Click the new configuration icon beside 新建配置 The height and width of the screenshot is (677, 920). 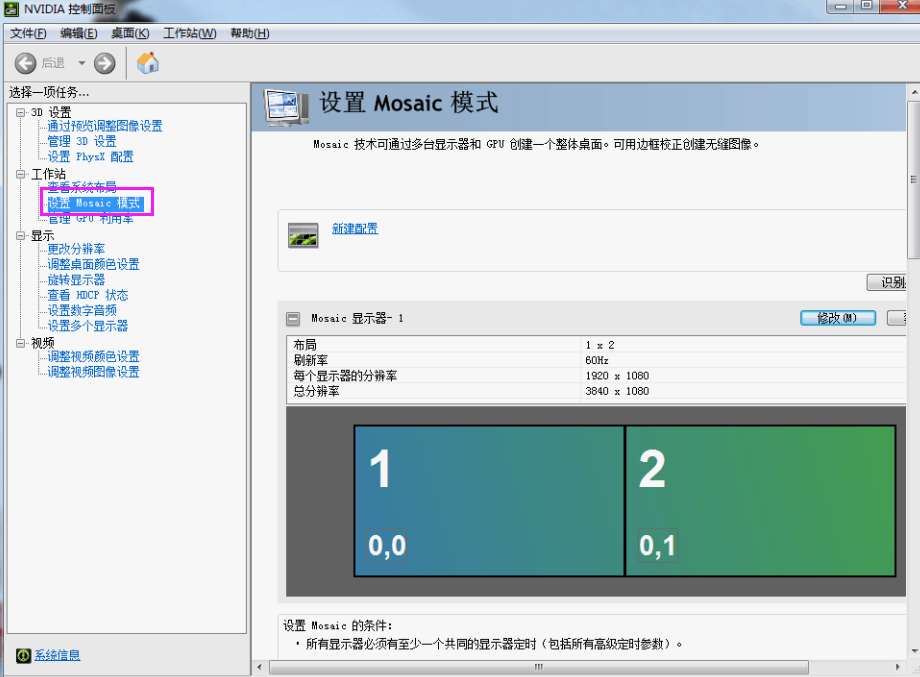click(x=303, y=235)
